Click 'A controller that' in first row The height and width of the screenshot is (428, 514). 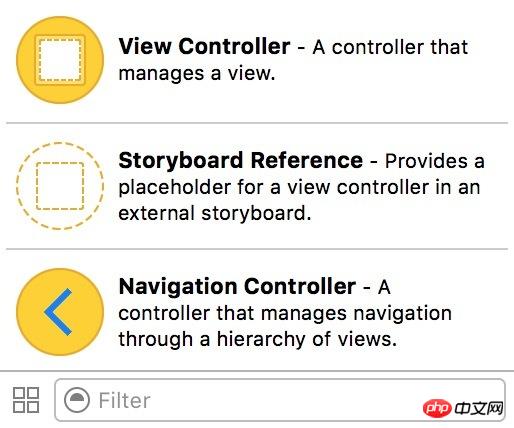(x=390, y=47)
